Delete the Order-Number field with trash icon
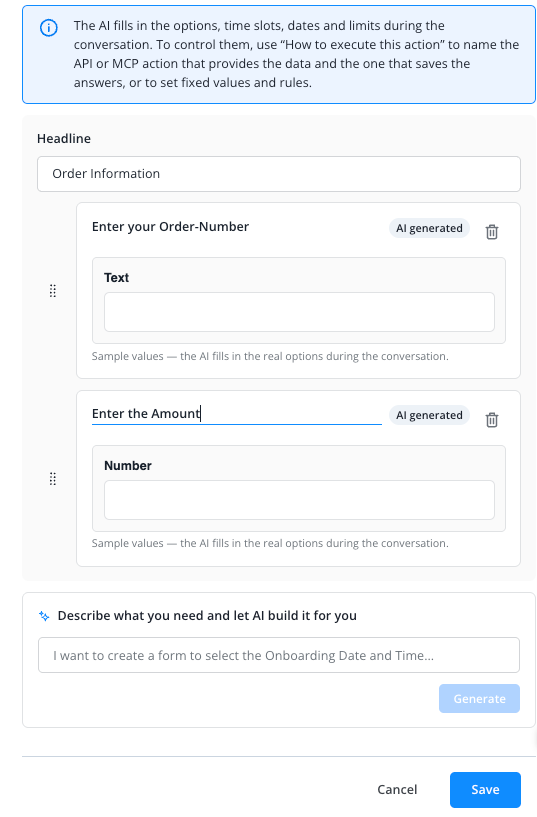Screen dimensions: 537x817 (x=492, y=231)
